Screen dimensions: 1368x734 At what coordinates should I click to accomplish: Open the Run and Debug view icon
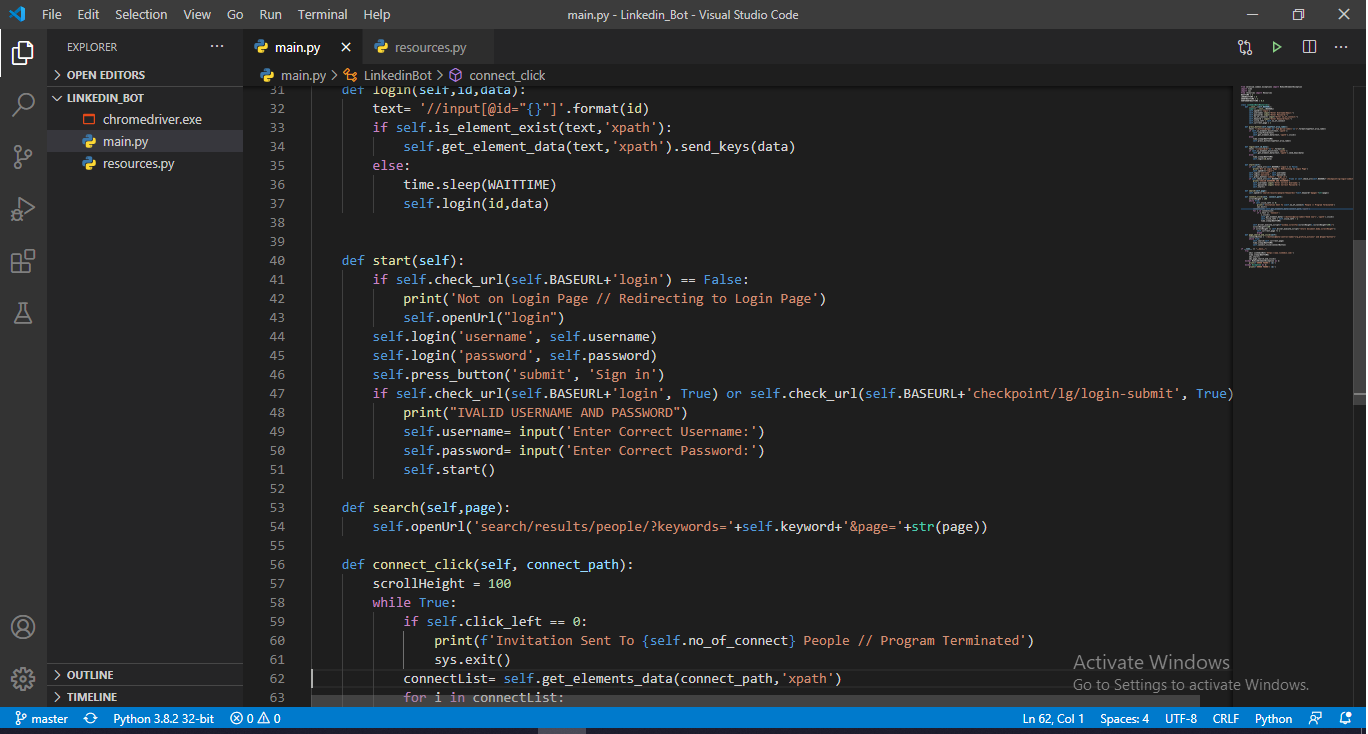[23, 209]
